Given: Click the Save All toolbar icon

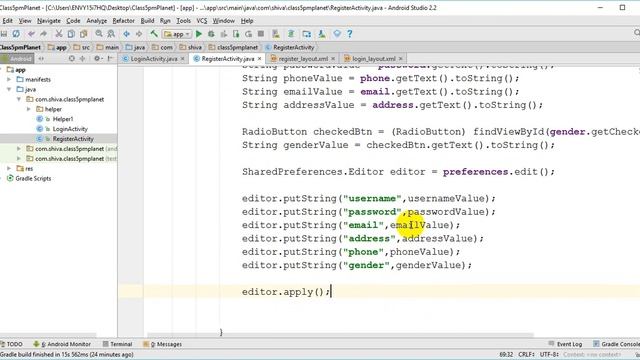Looking at the screenshot, I should tap(4, 34).
